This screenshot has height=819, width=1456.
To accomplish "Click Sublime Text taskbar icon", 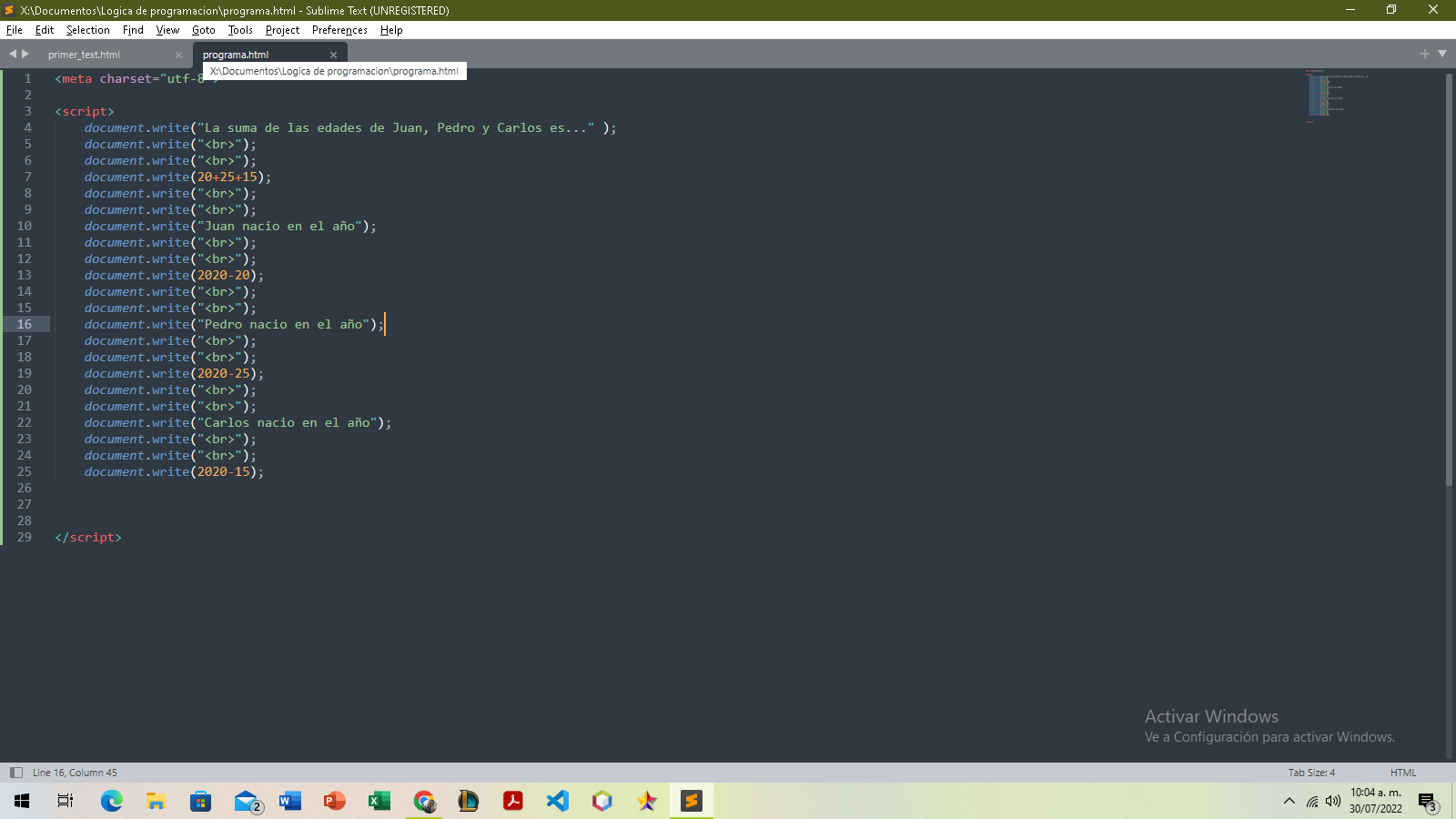I will [x=692, y=801].
